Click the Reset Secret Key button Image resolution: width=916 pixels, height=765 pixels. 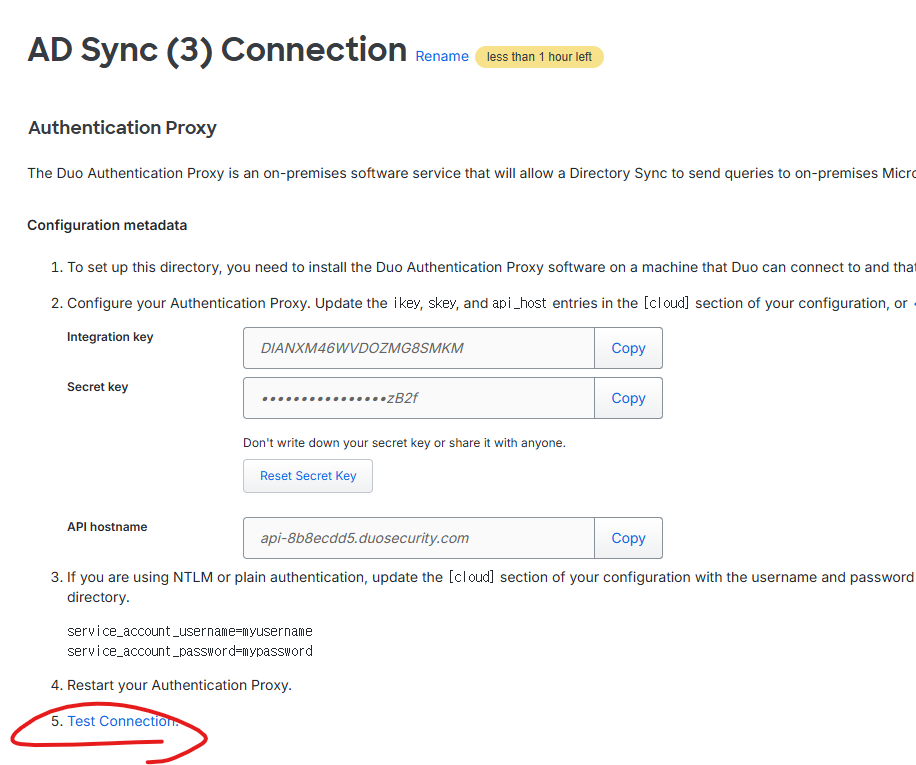(308, 476)
